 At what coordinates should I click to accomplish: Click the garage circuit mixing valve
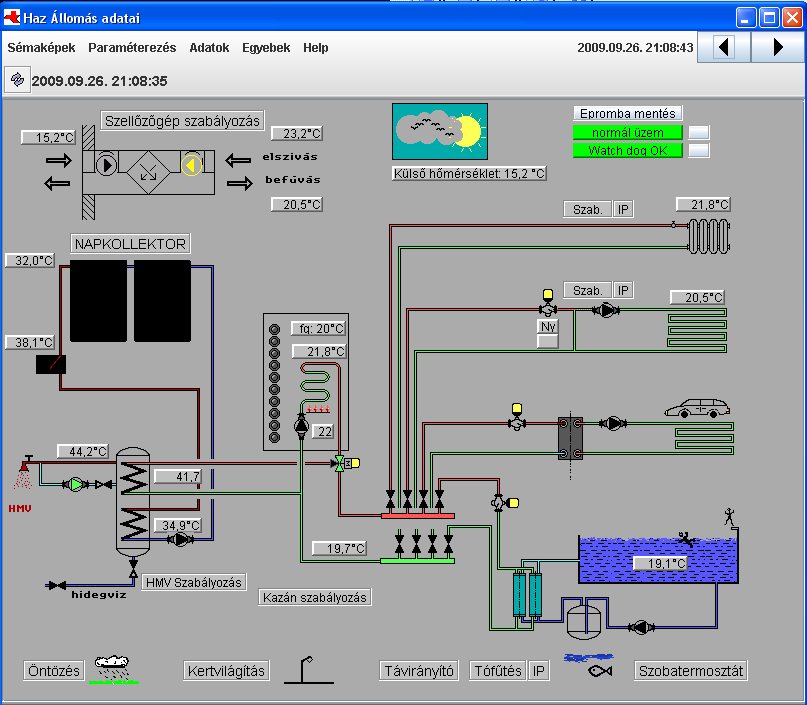(x=517, y=417)
